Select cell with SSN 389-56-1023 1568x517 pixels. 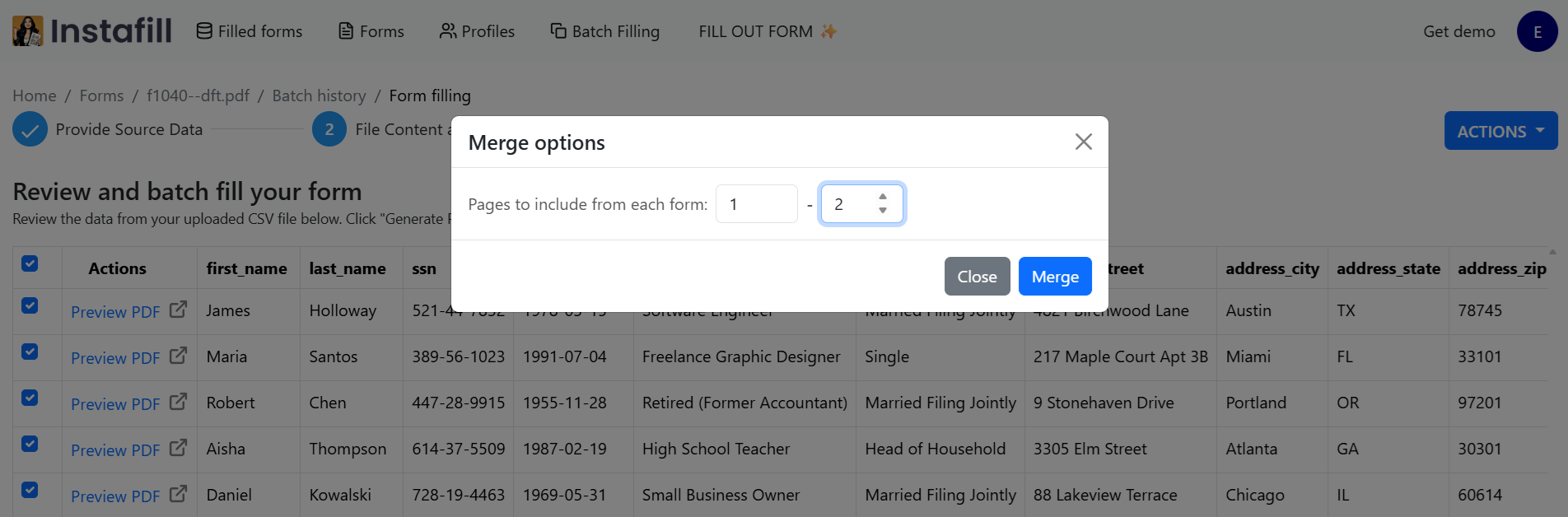(x=458, y=356)
